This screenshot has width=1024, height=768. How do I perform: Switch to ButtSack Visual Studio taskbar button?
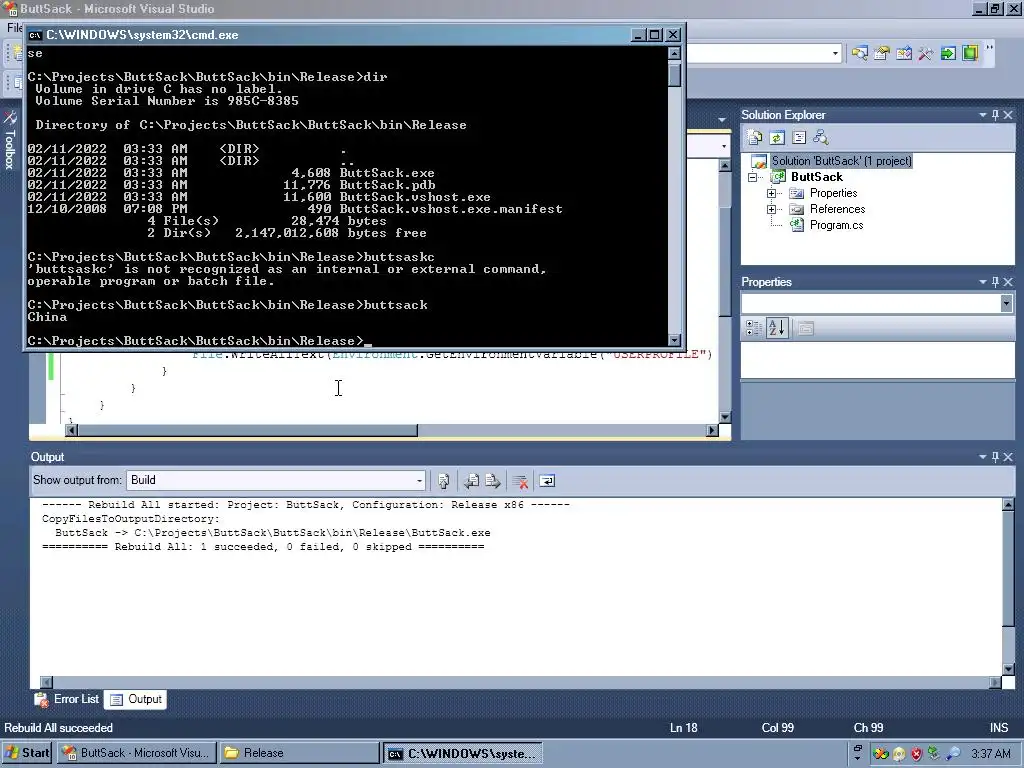pos(136,753)
